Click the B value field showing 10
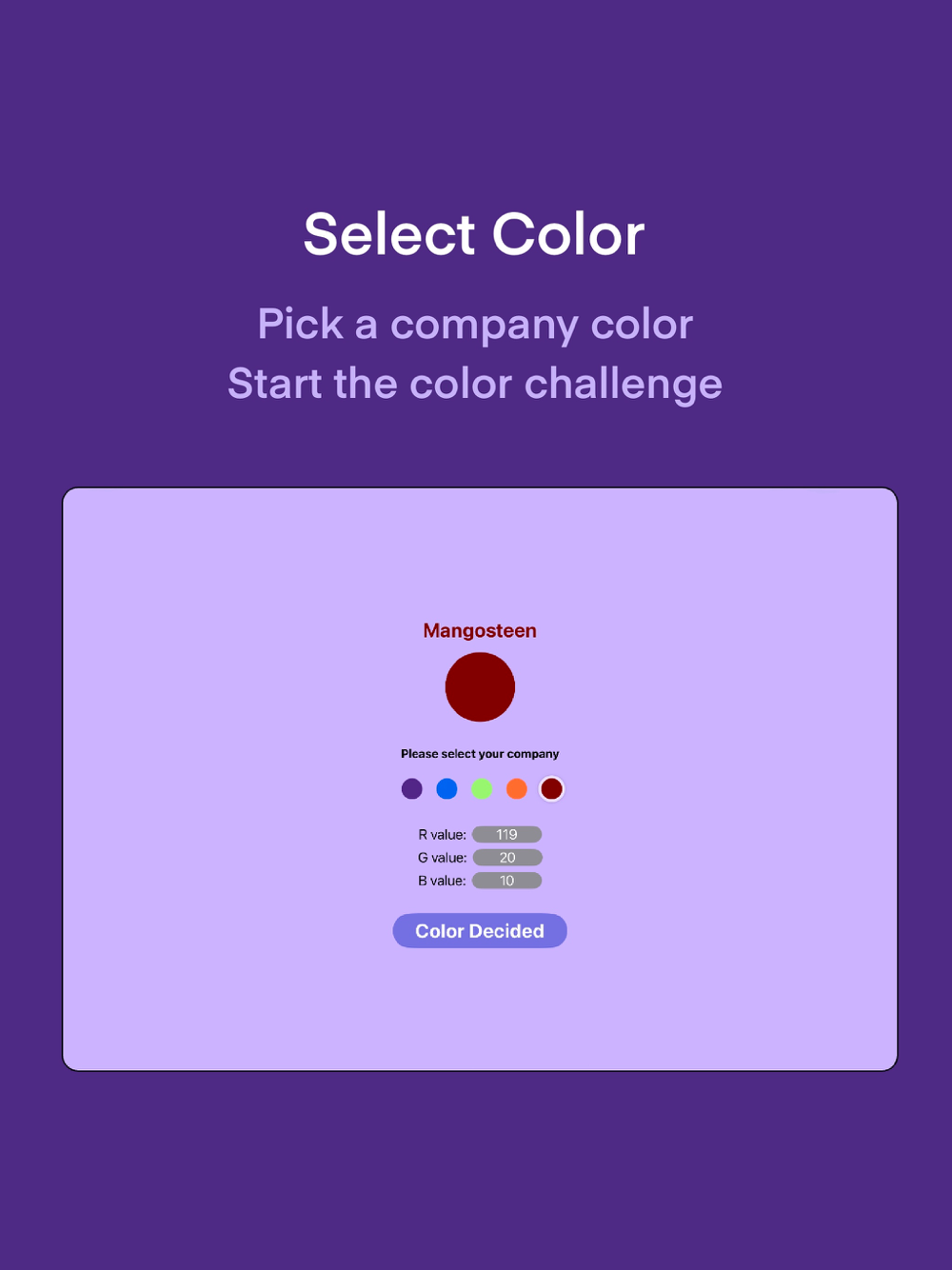Screen dimensions: 952x1270 506,881
